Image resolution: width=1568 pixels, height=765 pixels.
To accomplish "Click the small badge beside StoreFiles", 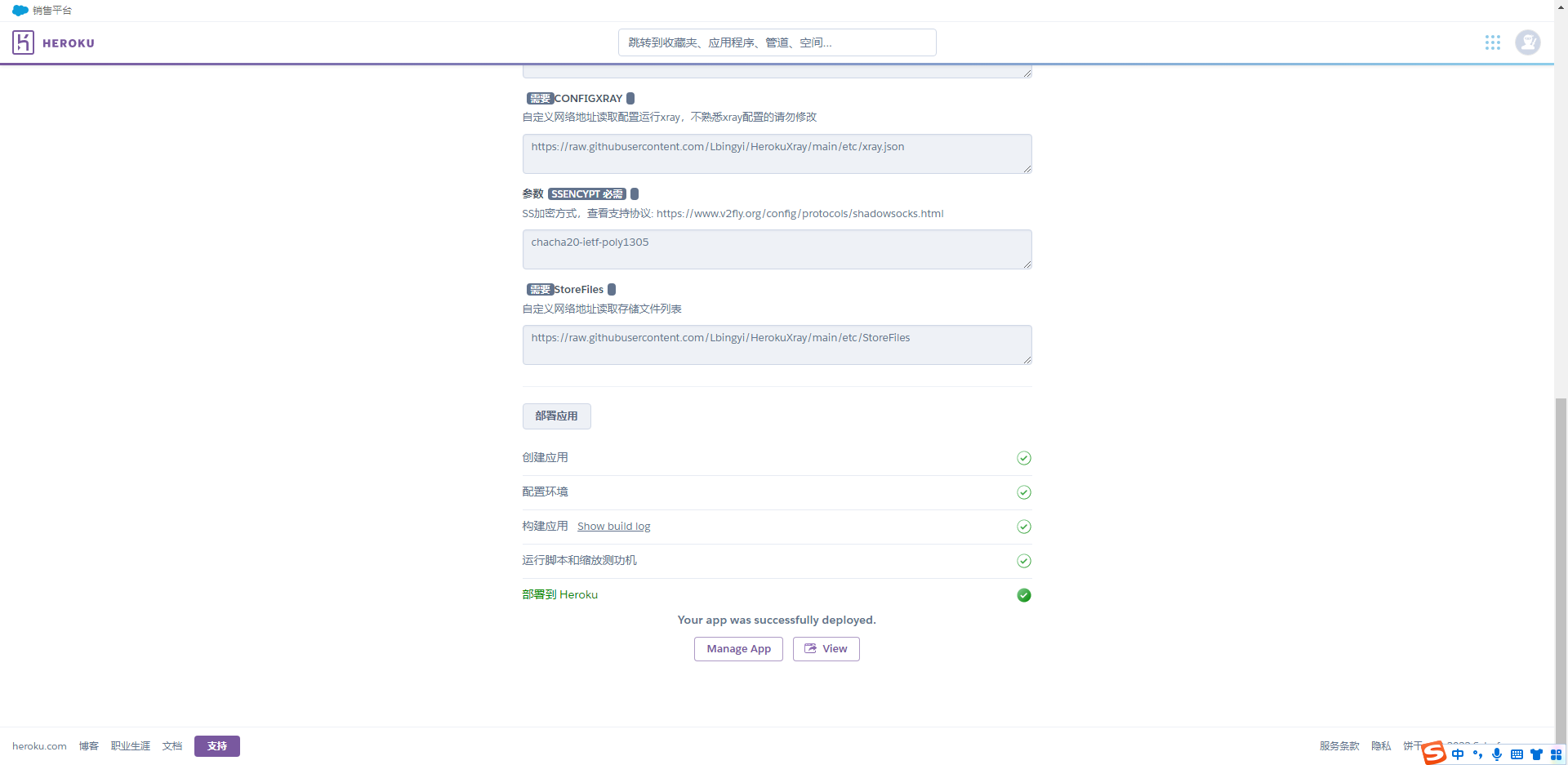I will pyautogui.click(x=612, y=290).
